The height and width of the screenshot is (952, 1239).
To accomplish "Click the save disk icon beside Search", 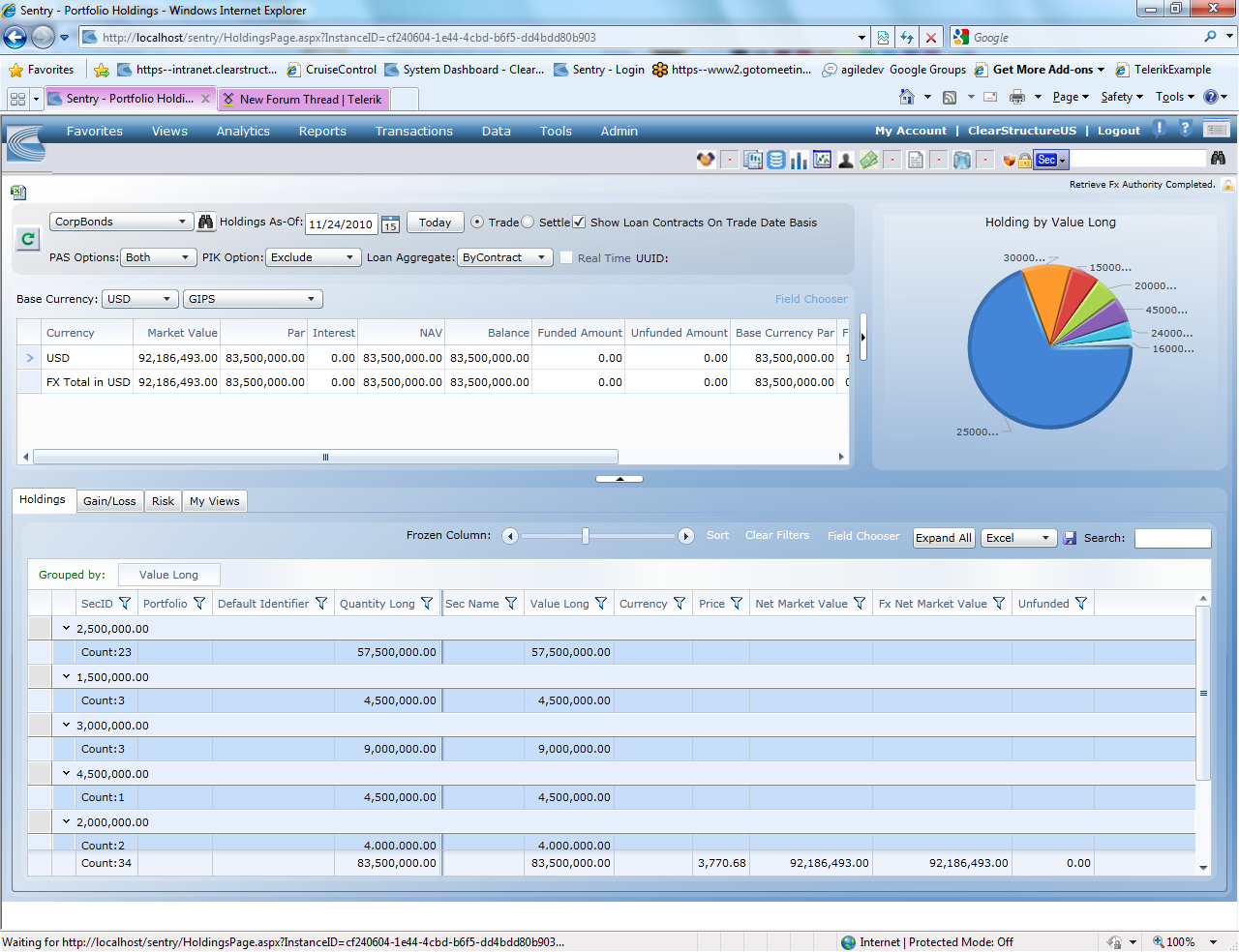I will [x=1070, y=538].
